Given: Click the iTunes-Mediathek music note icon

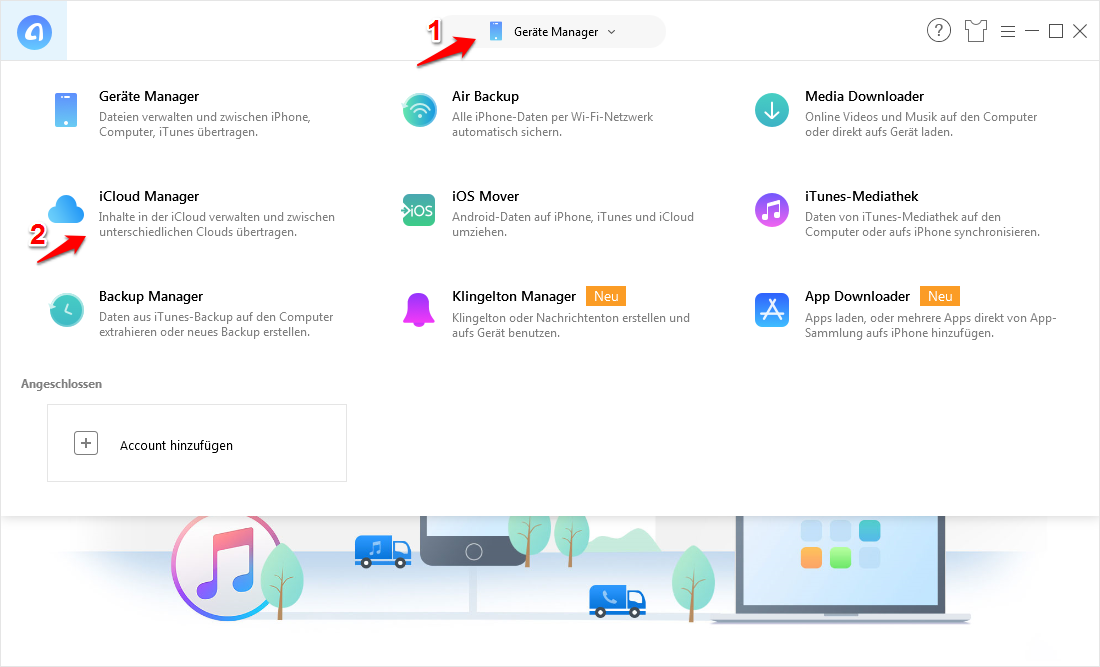Looking at the screenshot, I should pos(772,210).
